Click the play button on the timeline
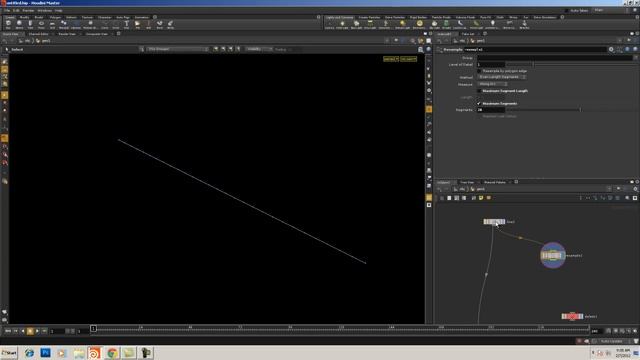The height and width of the screenshot is (360, 640). [x=37, y=331]
